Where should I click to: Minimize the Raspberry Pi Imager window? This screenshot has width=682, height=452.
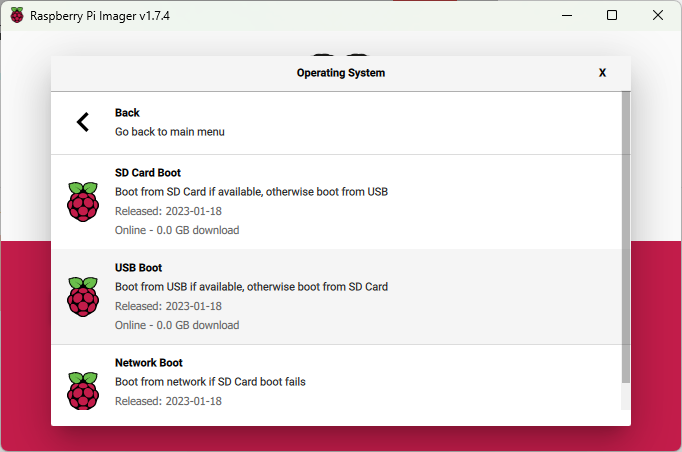[x=567, y=15]
